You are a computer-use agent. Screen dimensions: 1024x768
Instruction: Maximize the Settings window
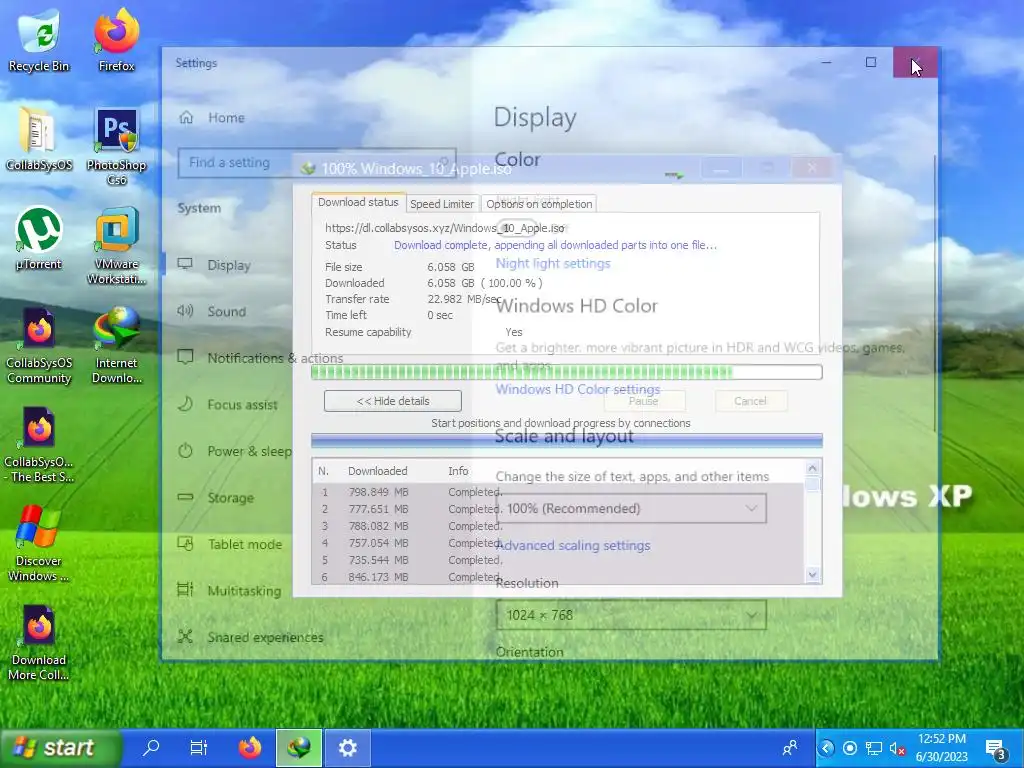[871, 62]
